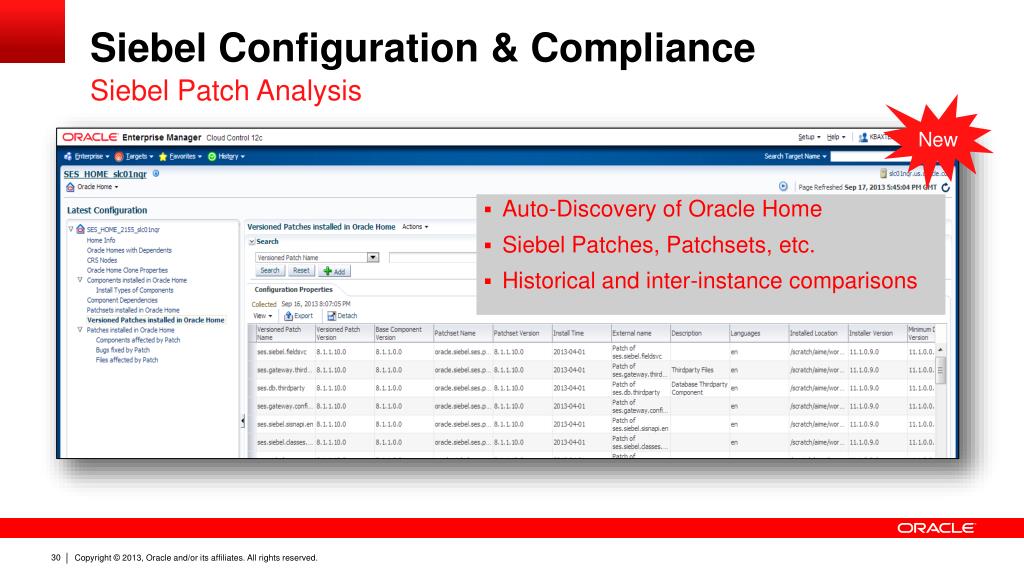Collapse the Search section

click(x=251, y=242)
